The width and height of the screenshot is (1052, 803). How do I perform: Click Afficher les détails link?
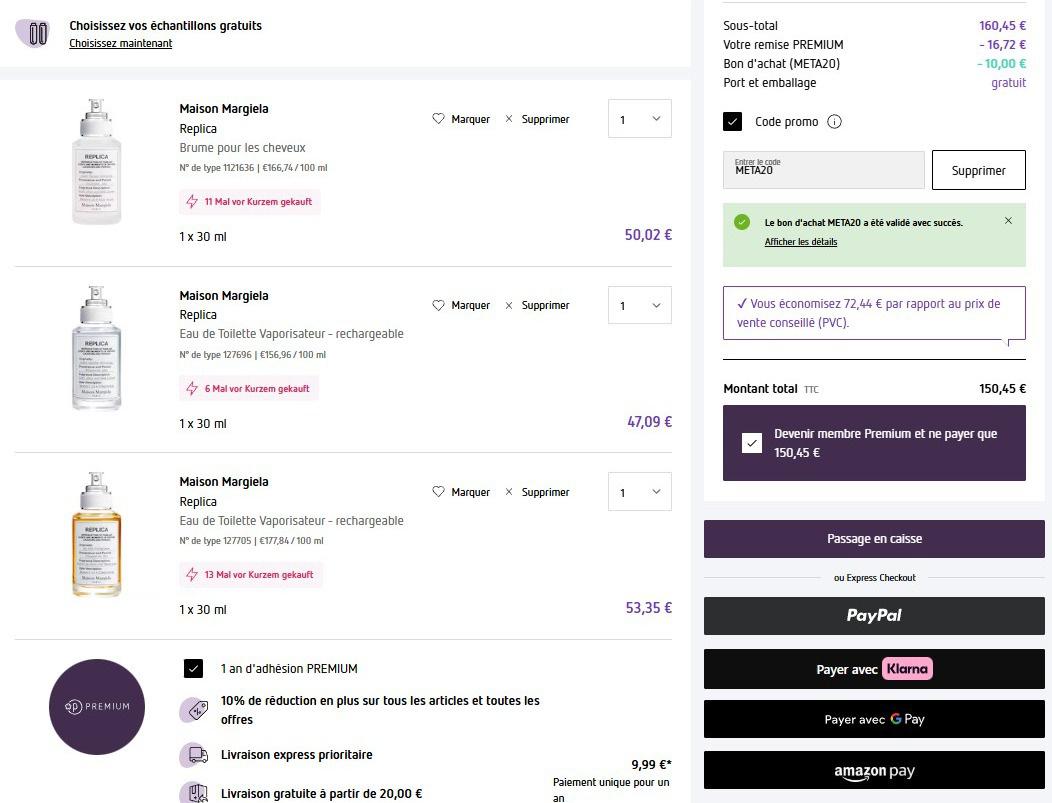pyautogui.click(x=800, y=242)
